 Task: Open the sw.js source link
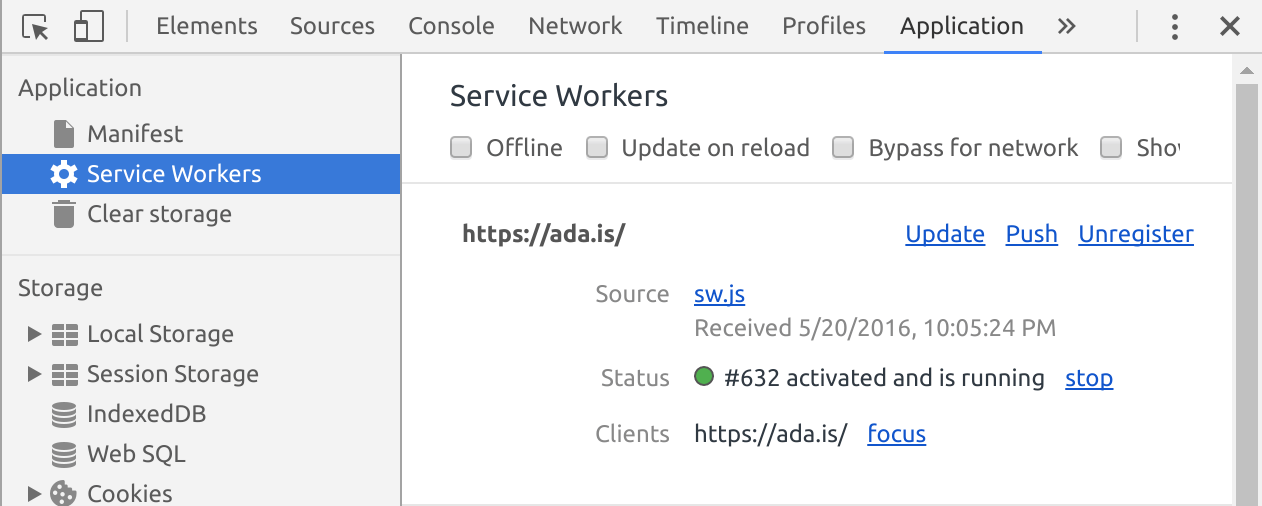pos(719,295)
